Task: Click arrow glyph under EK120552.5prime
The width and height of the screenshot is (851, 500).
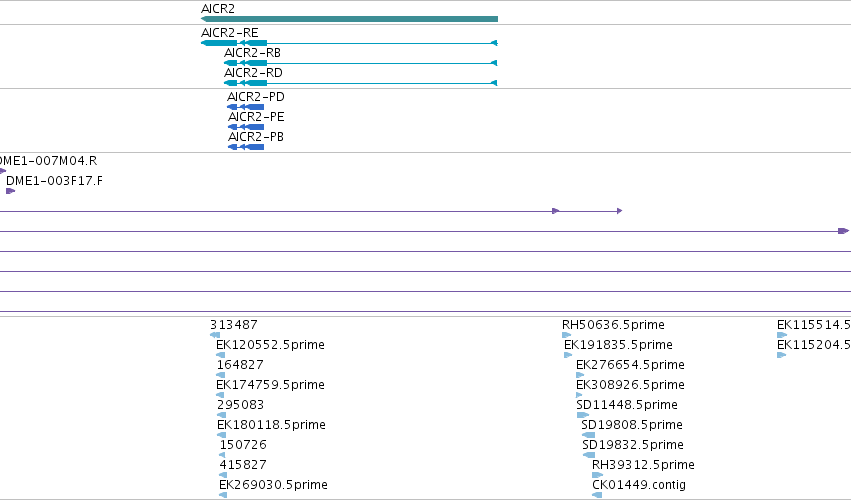Action: click(x=220, y=355)
